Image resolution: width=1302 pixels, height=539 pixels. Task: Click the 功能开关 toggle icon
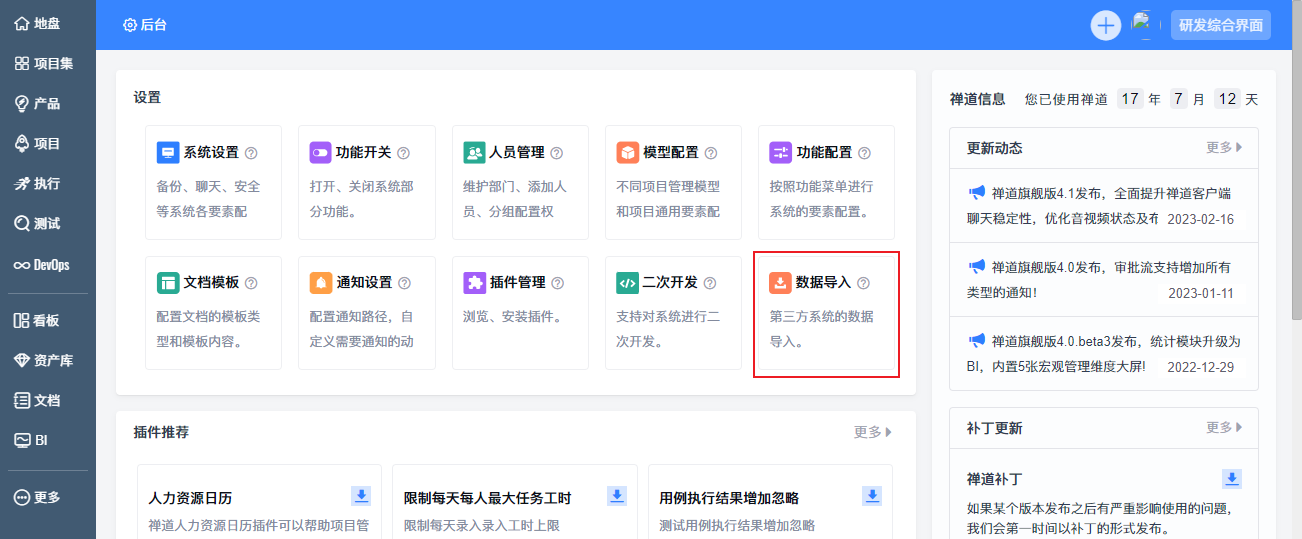[321, 153]
